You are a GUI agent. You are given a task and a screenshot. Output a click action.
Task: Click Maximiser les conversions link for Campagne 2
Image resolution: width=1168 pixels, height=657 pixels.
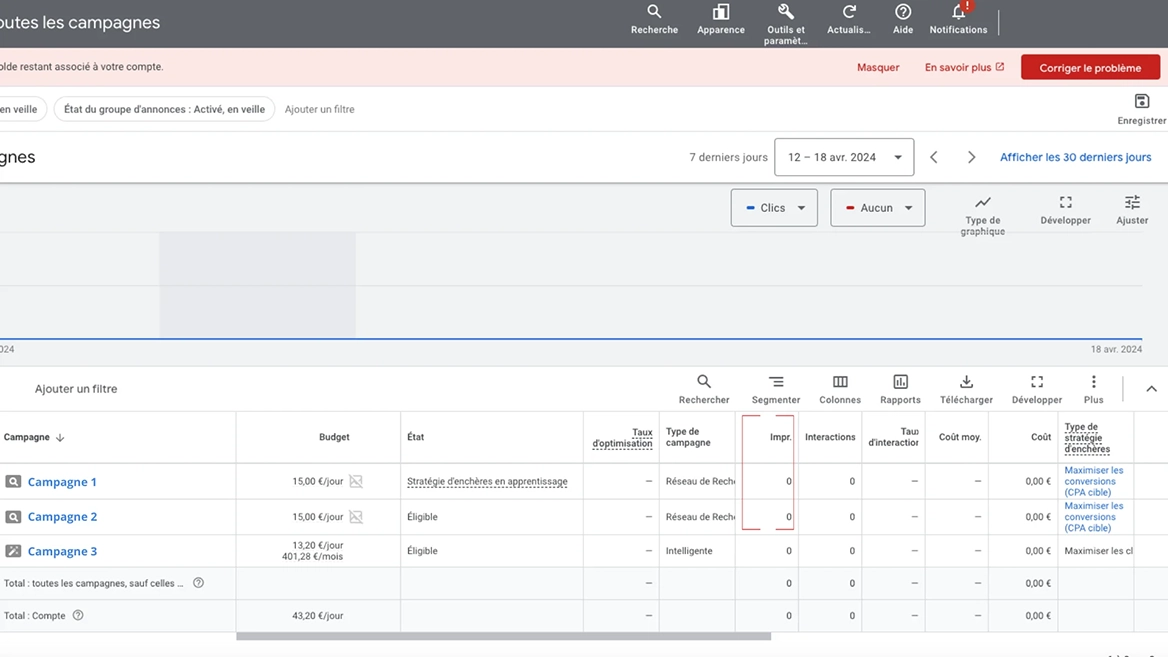click(x=1094, y=517)
